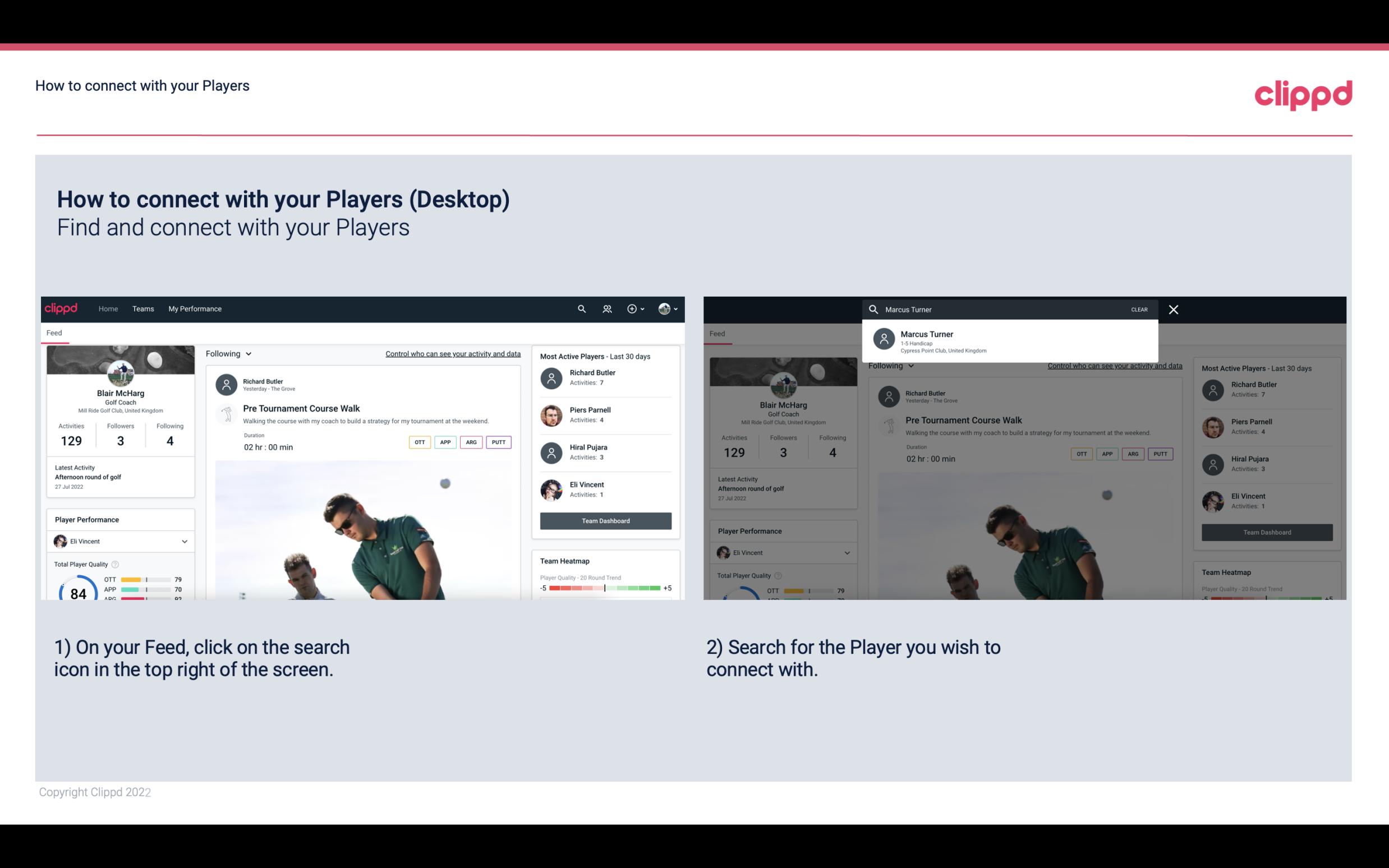Image resolution: width=1389 pixels, height=868 pixels.
Task: Click the clear search X icon
Action: tap(1173, 309)
